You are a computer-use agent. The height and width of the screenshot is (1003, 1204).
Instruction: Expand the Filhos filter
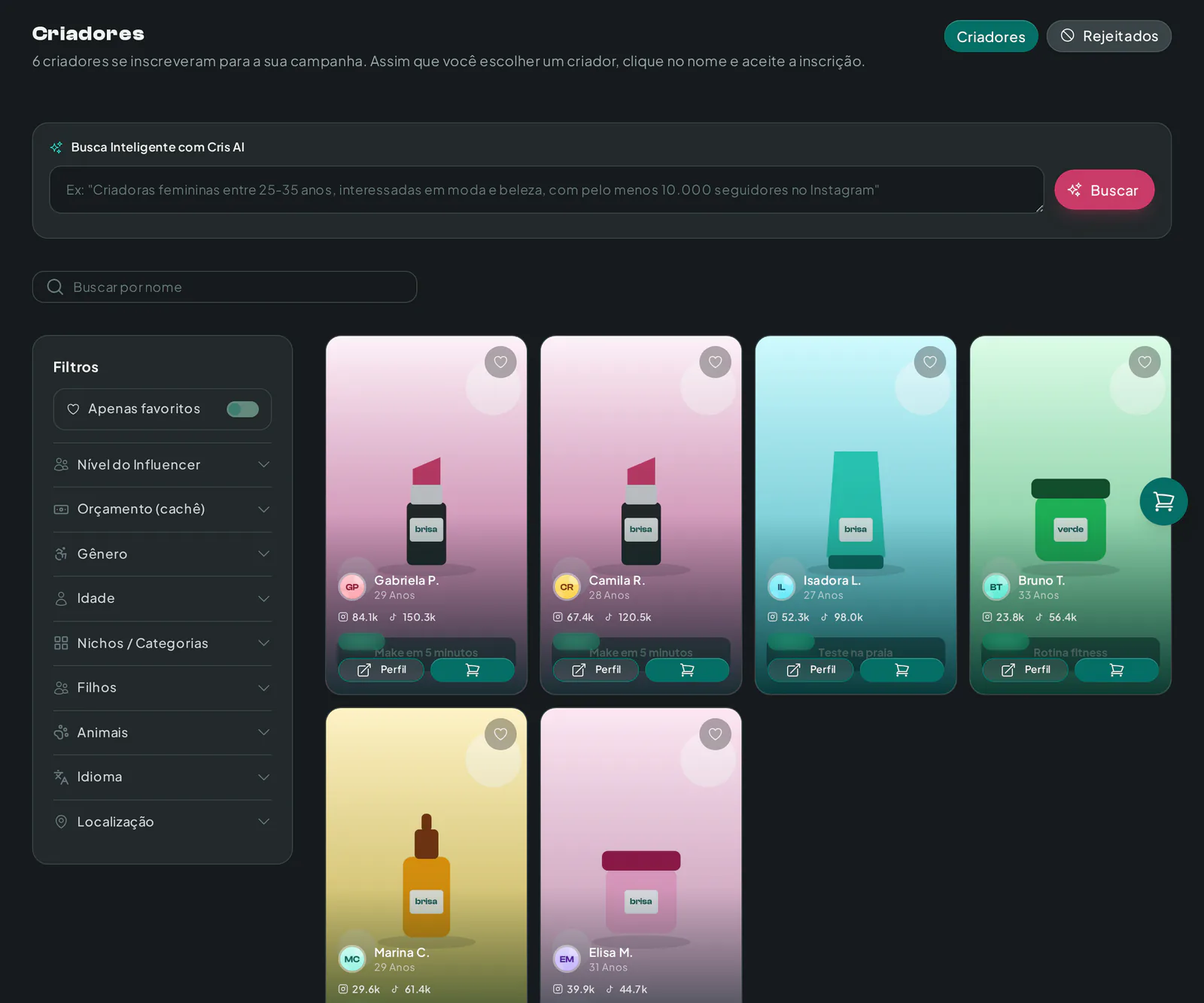click(x=163, y=688)
